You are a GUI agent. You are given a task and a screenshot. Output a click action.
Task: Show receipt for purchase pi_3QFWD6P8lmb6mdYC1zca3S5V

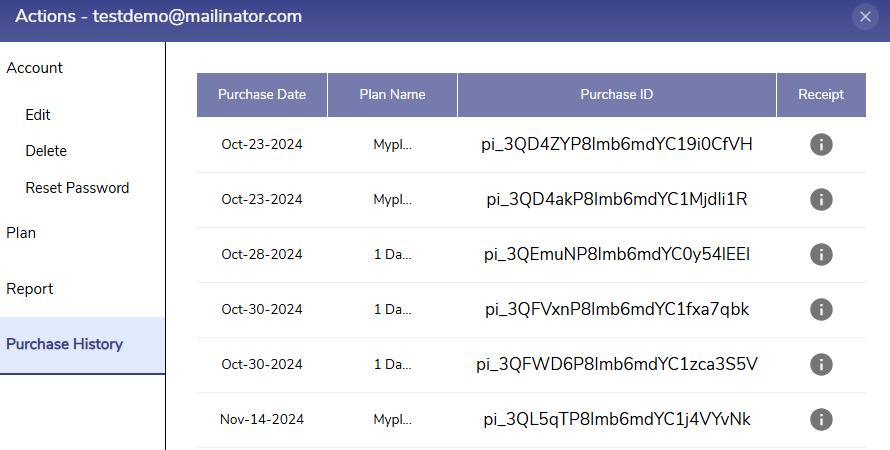click(821, 364)
